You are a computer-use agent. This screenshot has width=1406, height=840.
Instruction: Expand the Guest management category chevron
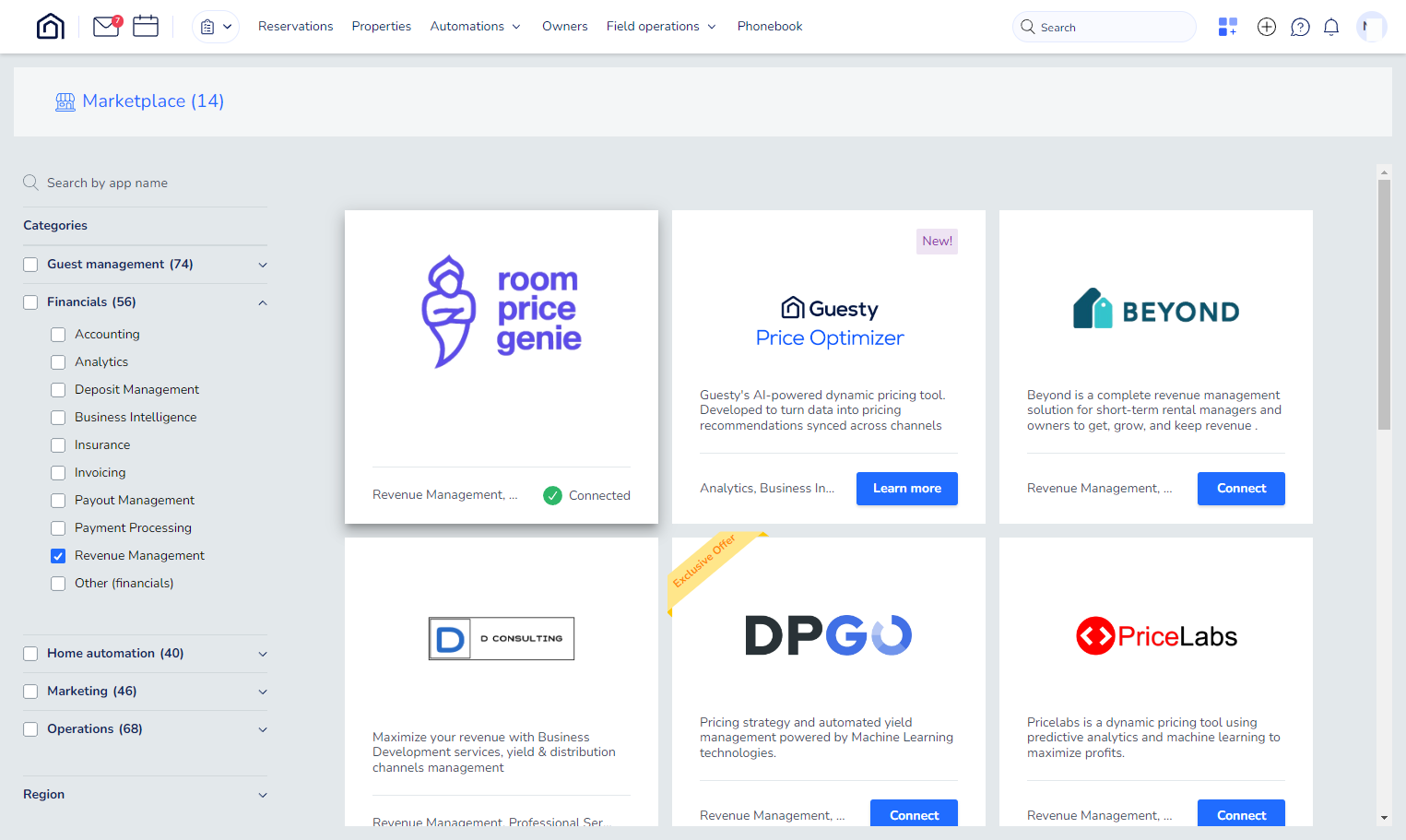tap(263, 266)
